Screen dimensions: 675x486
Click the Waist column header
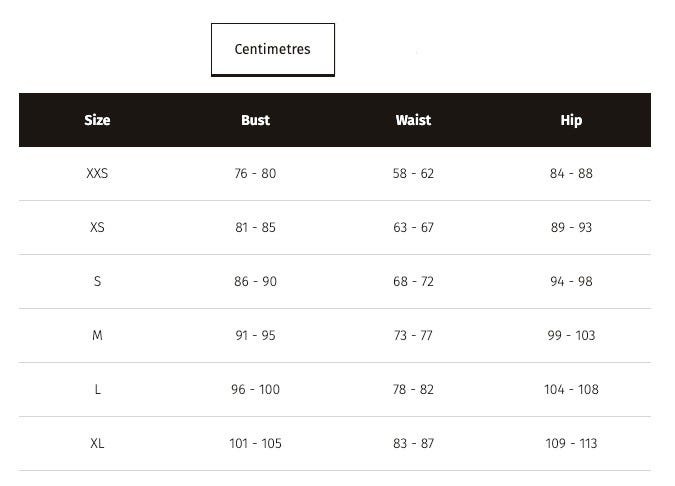413,120
